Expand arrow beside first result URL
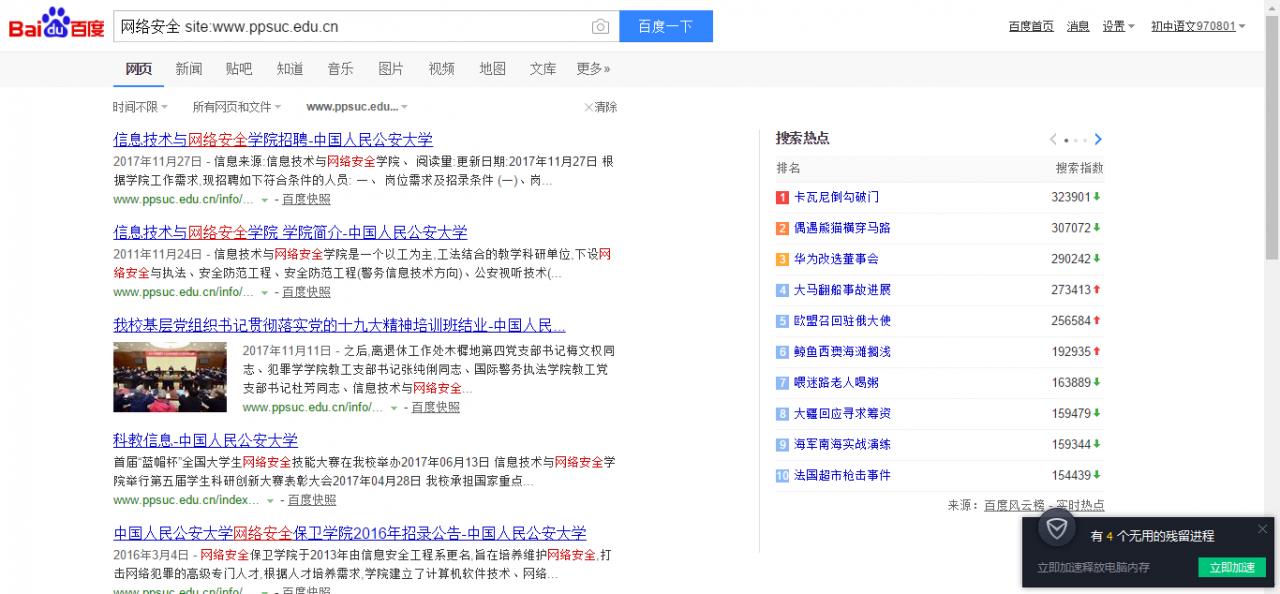The image size is (1280, 594). point(265,200)
